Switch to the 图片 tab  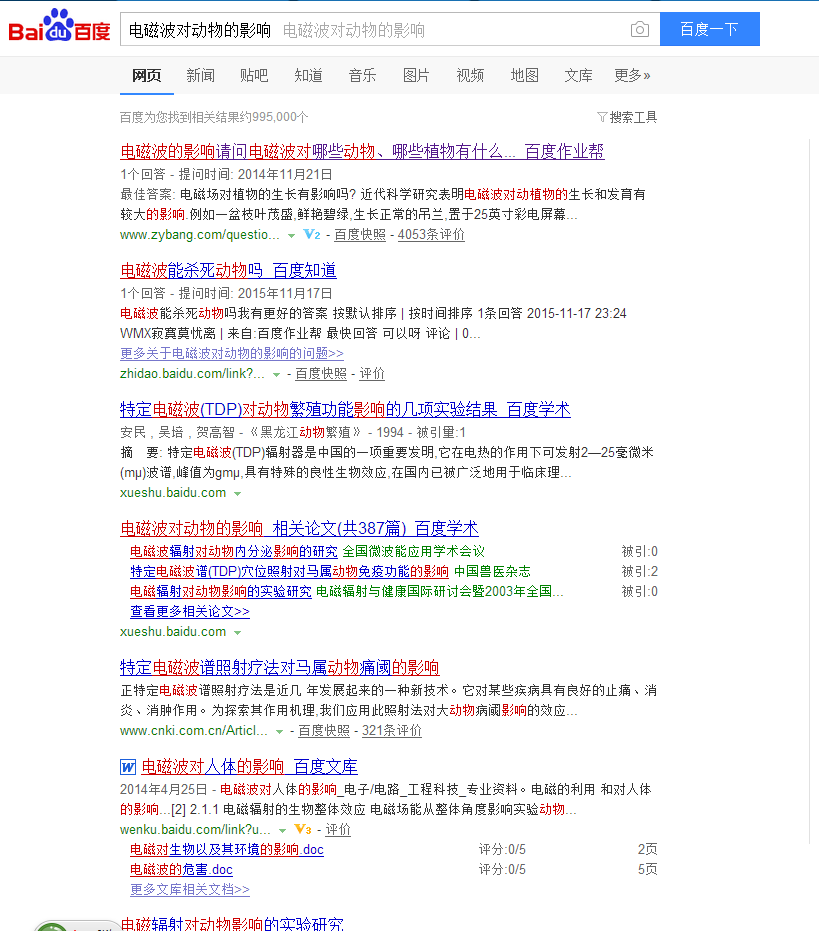click(416, 75)
